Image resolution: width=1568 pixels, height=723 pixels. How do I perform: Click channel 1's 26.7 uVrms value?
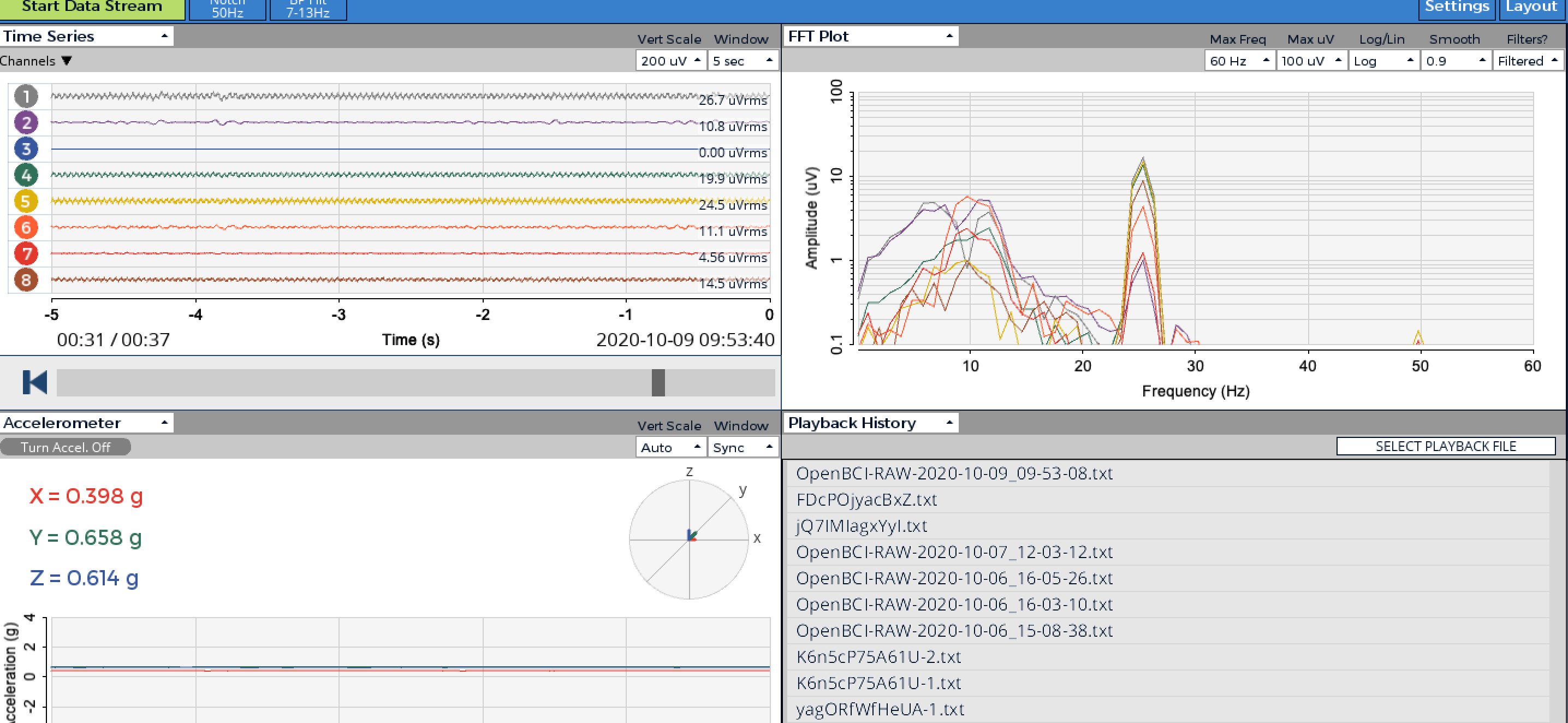pyautogui.click(x=733, y=100)
